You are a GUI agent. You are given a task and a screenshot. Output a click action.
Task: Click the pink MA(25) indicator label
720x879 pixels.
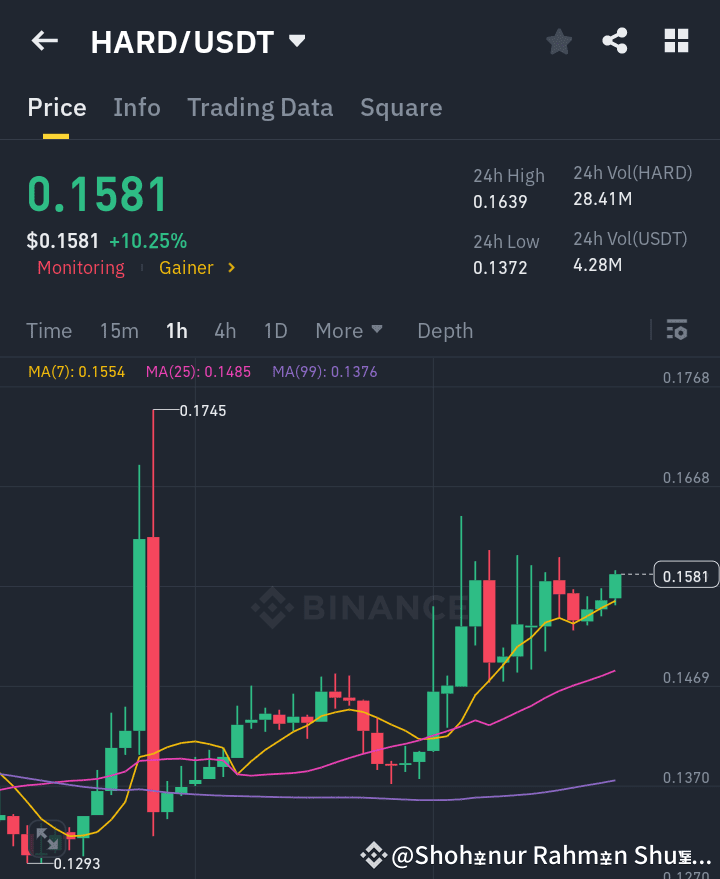click(198, 370)
